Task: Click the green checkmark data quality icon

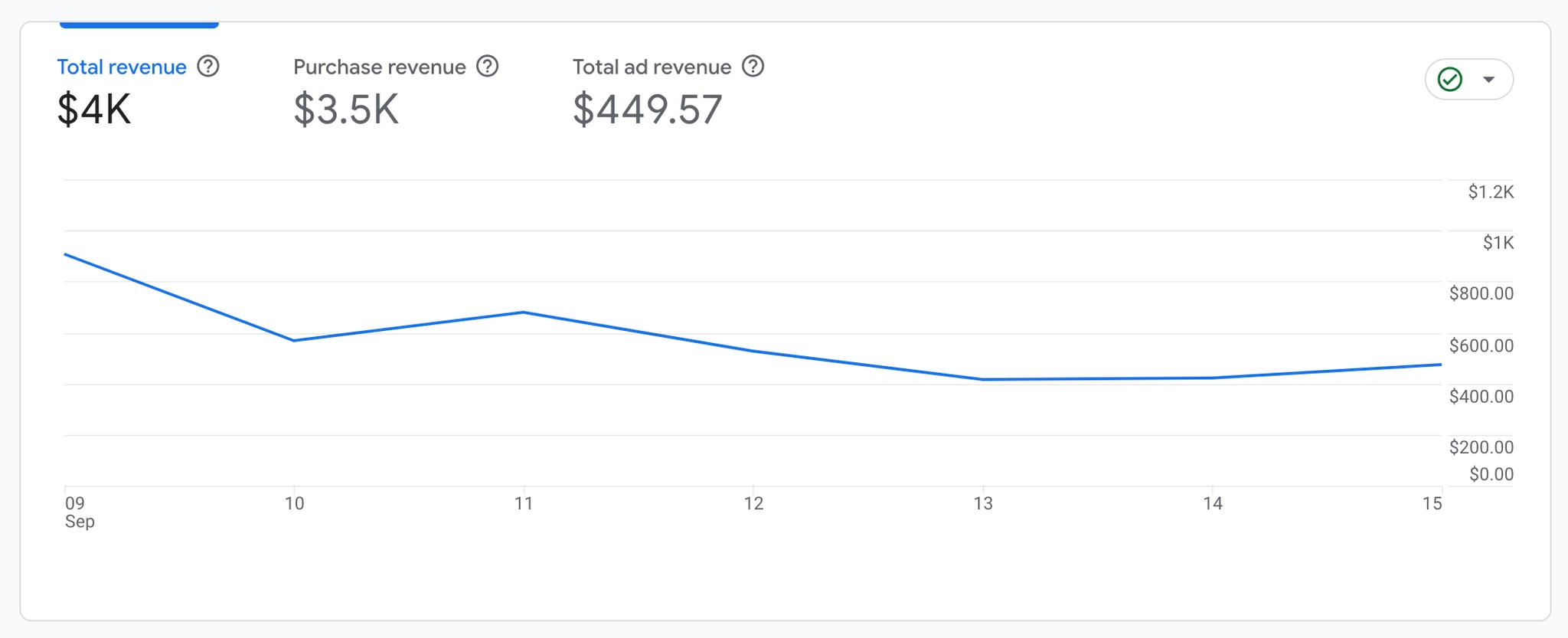Action: coord(1449,79)
